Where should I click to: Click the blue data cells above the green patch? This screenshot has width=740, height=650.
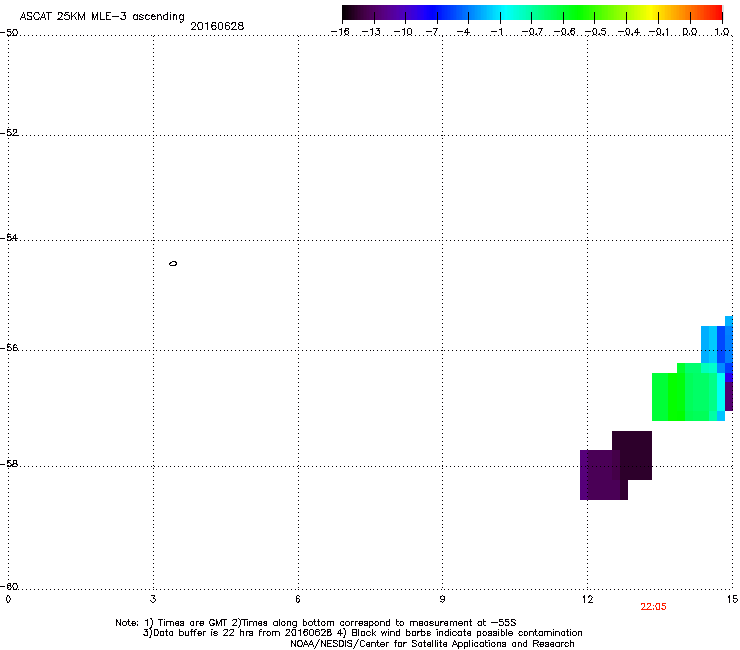(716, 344)
